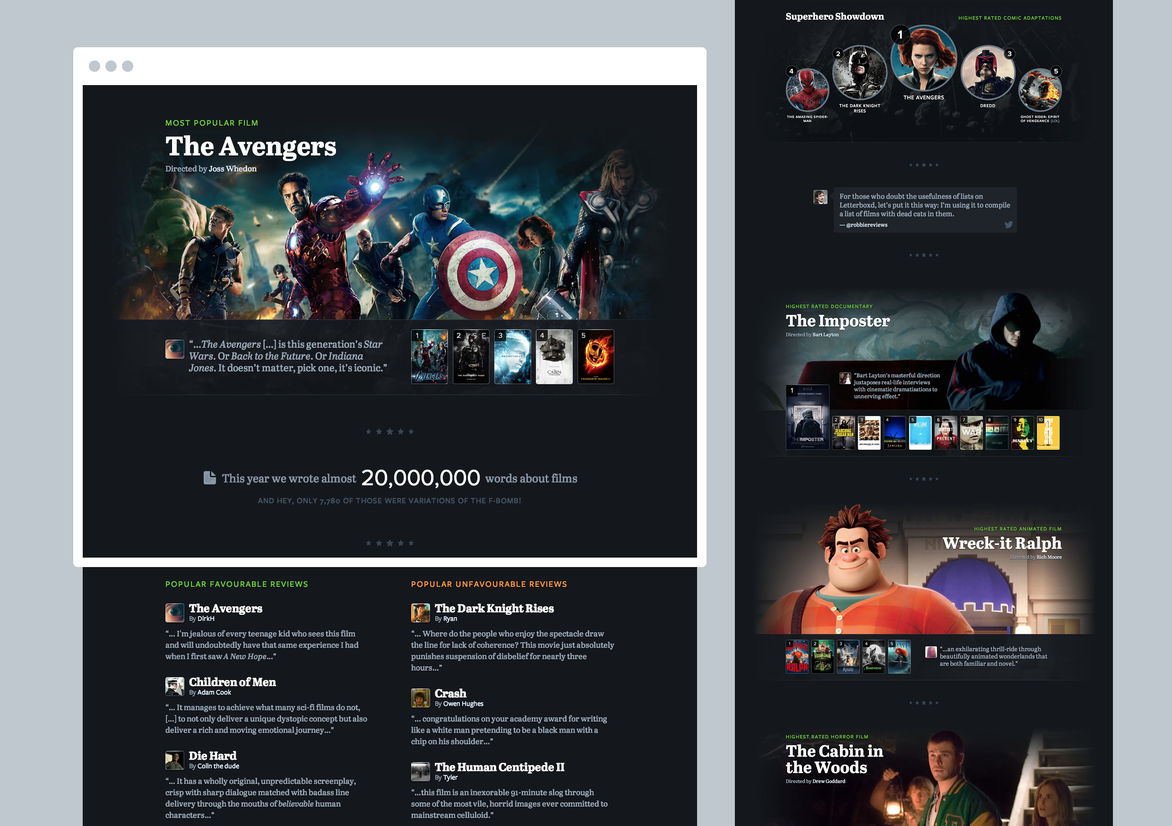Open the Crash review title
Image resolution: width=1172 pixels, height=826 pixels.
pos(451,694)
